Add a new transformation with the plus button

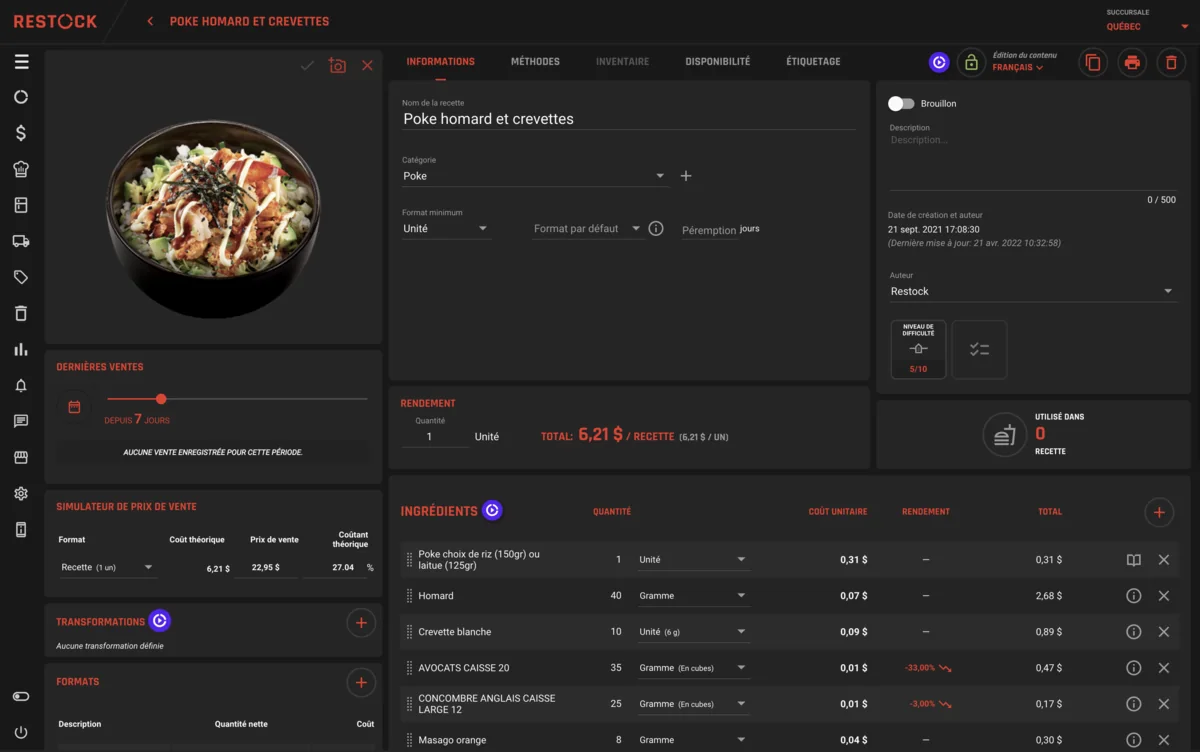(x=361, y=623)
